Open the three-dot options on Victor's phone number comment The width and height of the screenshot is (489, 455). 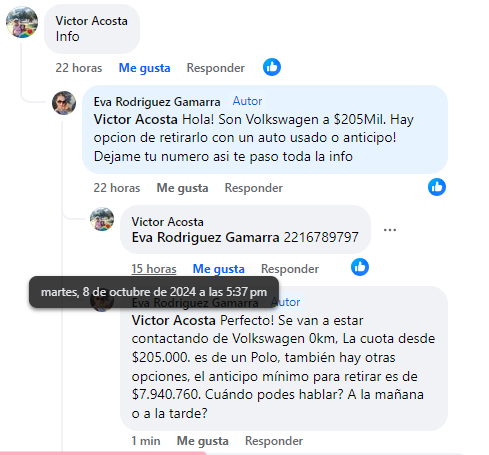[390, 230]
